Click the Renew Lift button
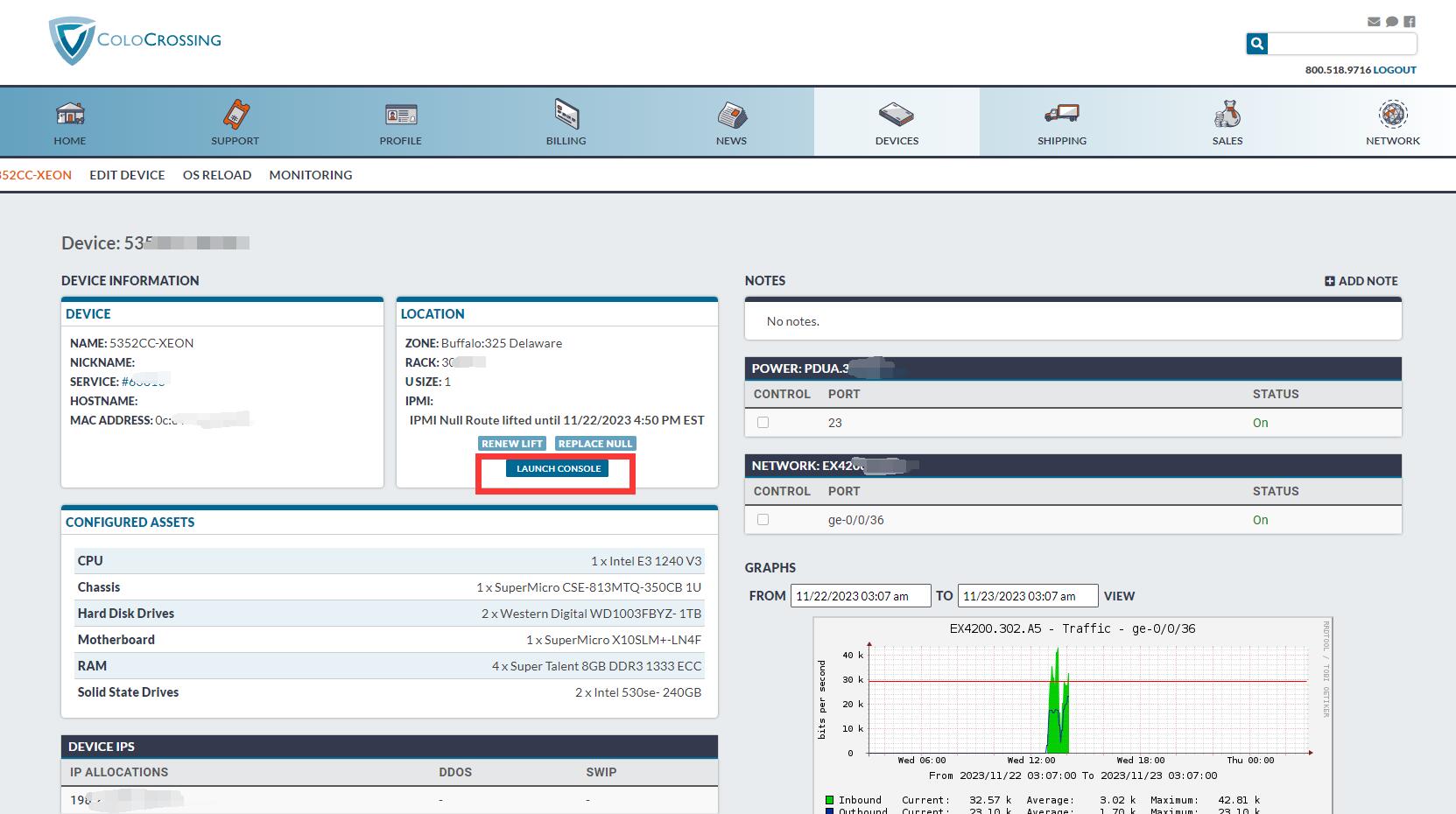 512,444
